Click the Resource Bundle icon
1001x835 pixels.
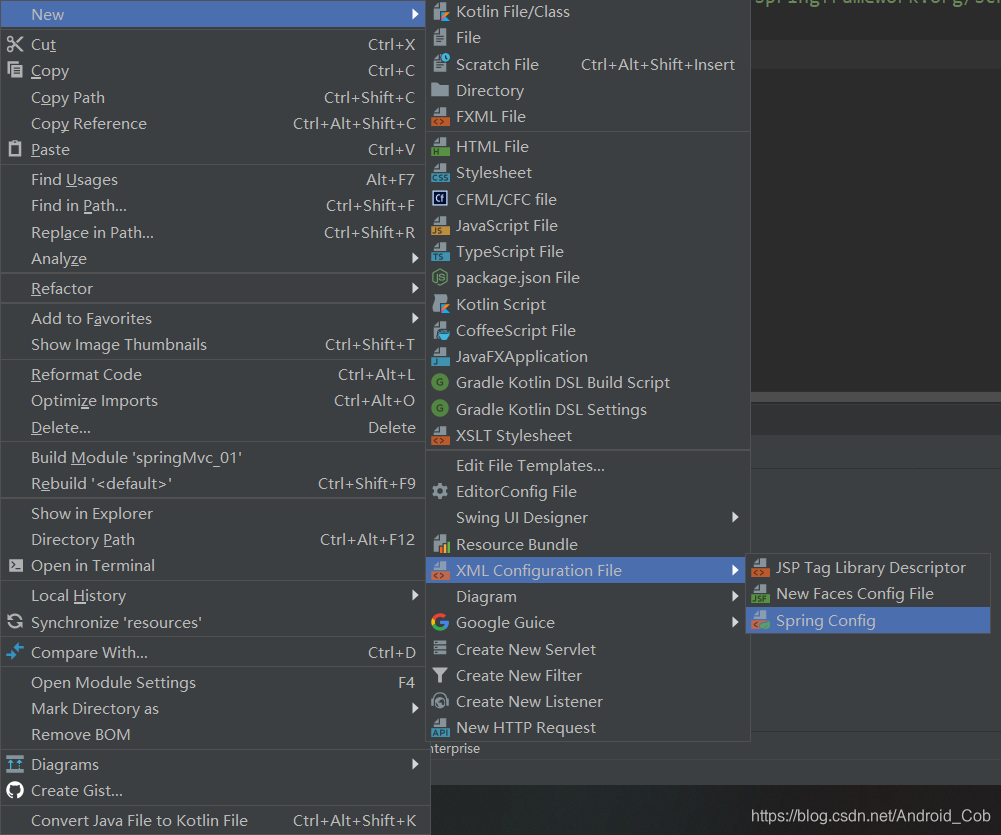point(440,544)
